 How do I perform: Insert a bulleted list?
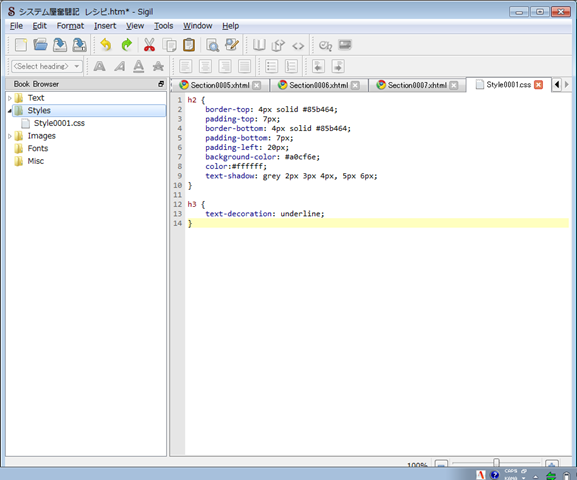(x=272, y=66)
